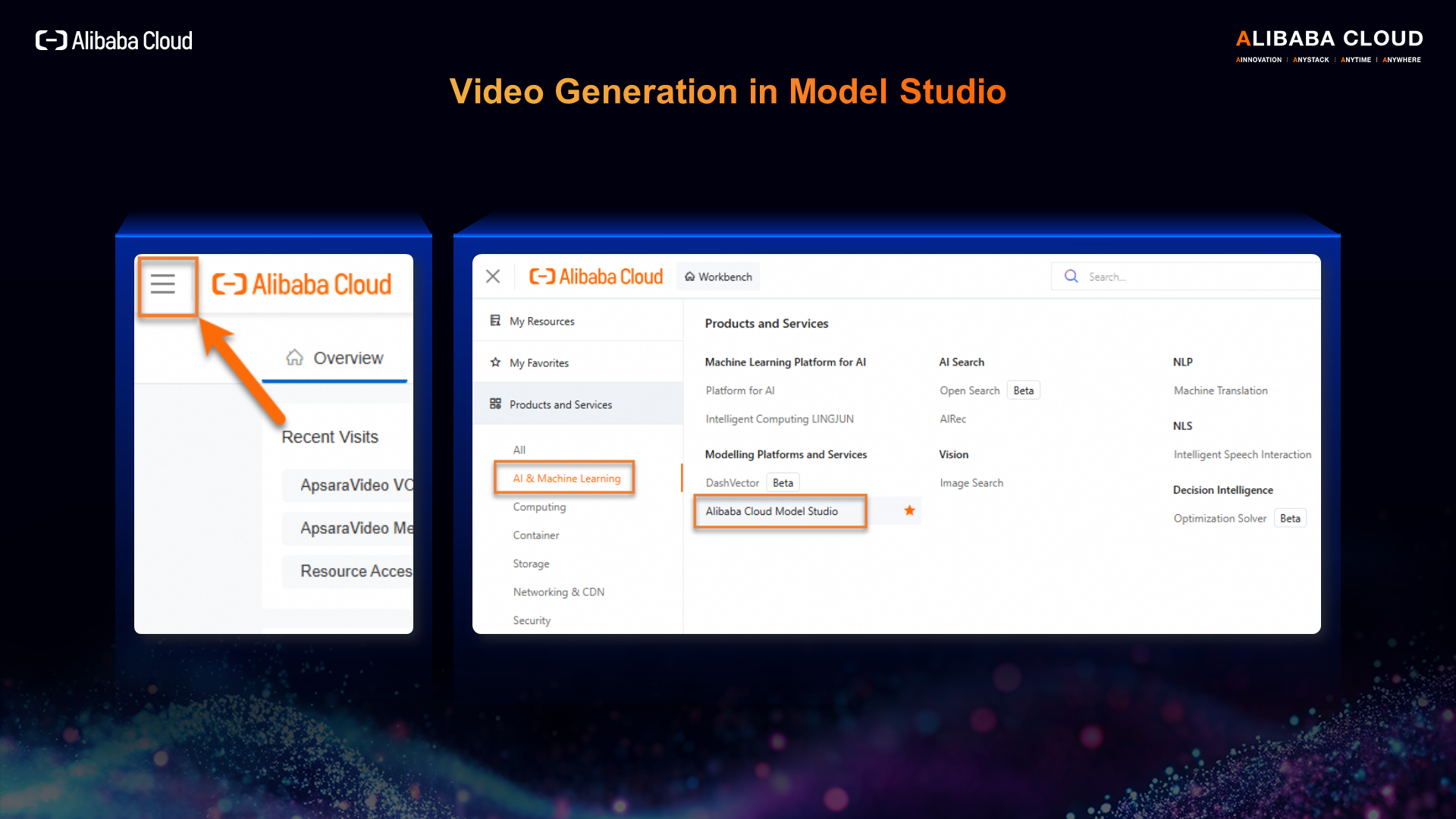
Task: Select Products and Services in sidebar
Action: tap(578, 405)
